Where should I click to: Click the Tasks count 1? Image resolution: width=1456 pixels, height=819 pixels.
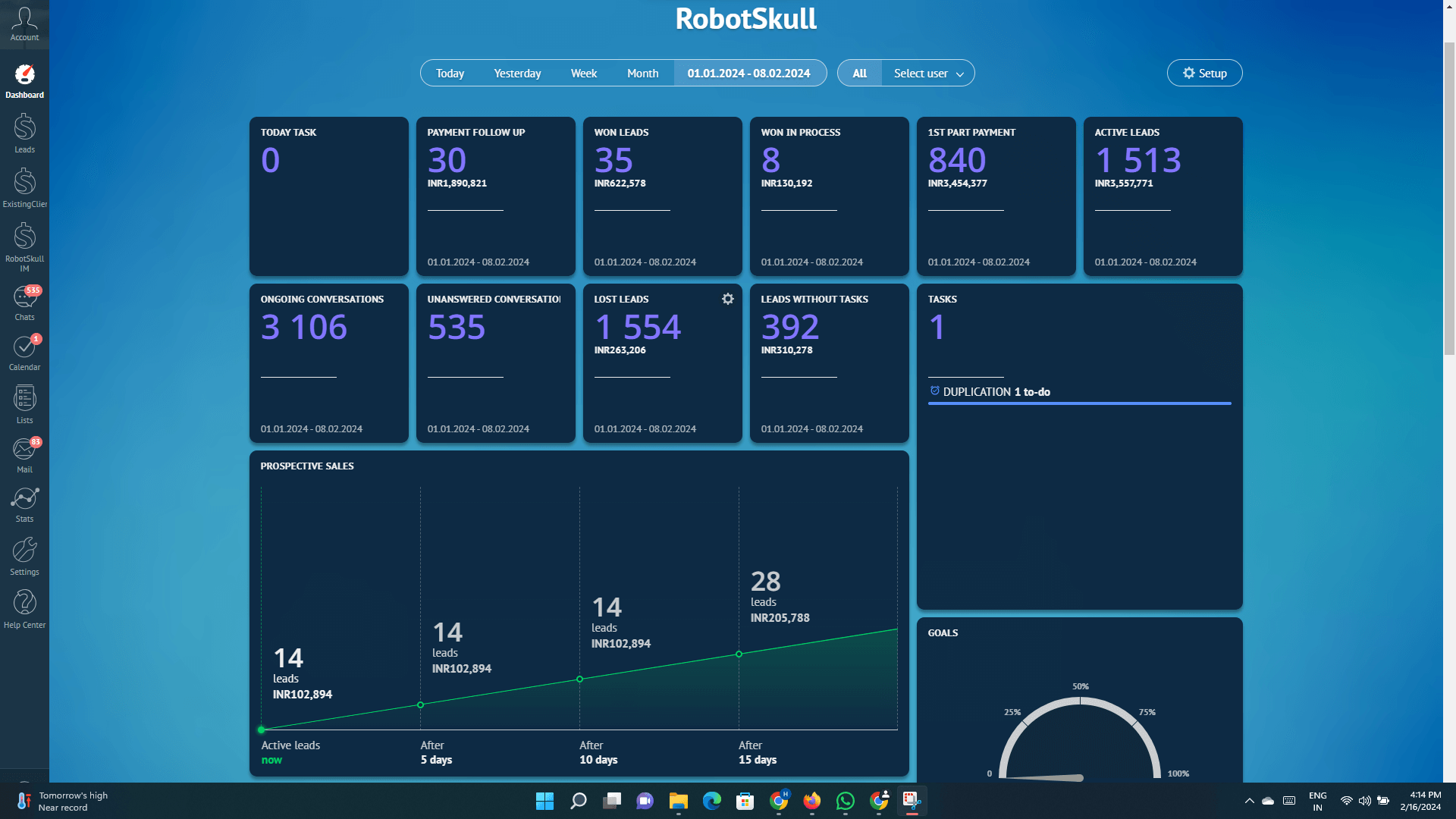click(x=937, y=327)
